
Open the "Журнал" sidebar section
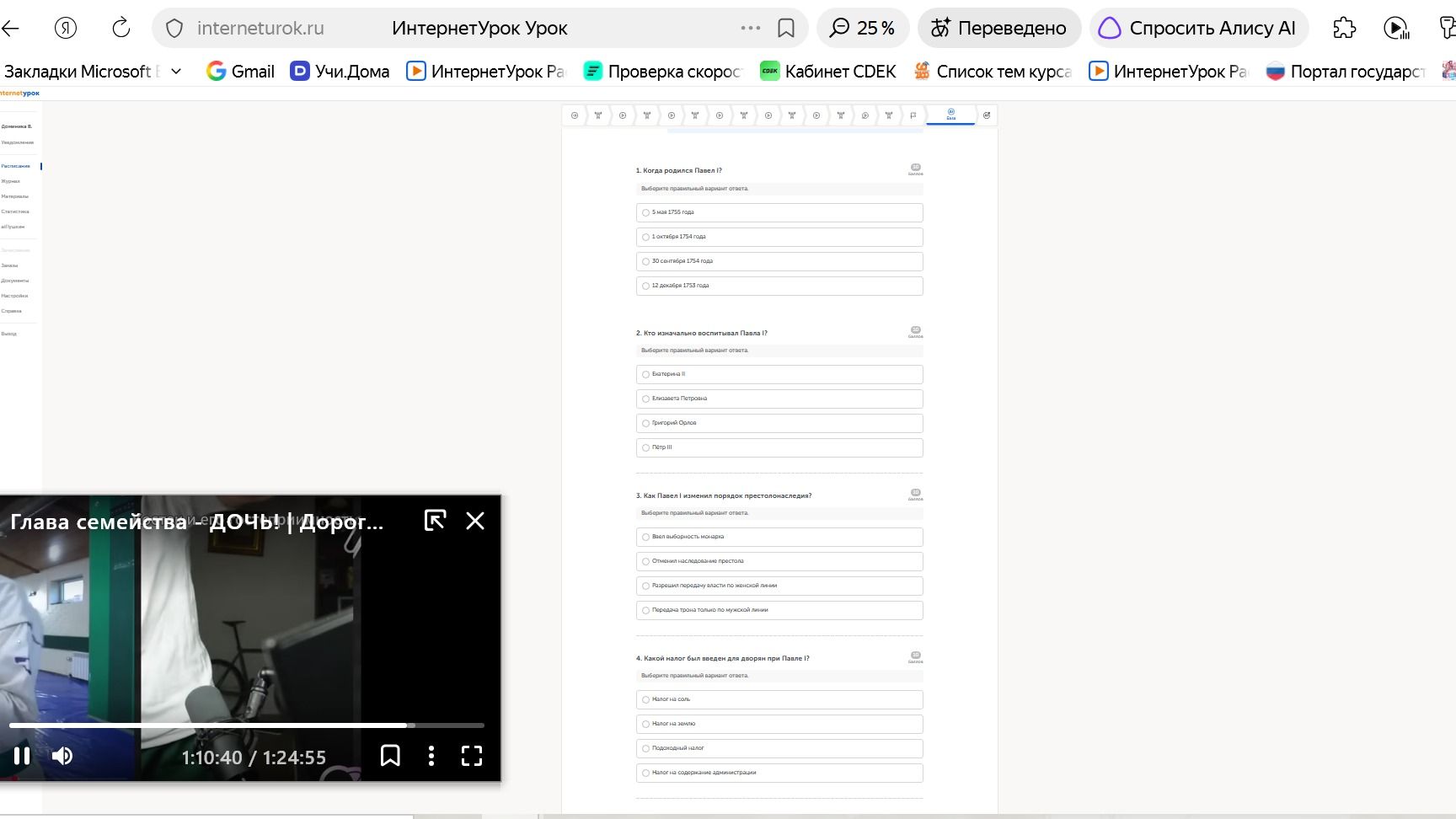[x=11, y=181]
